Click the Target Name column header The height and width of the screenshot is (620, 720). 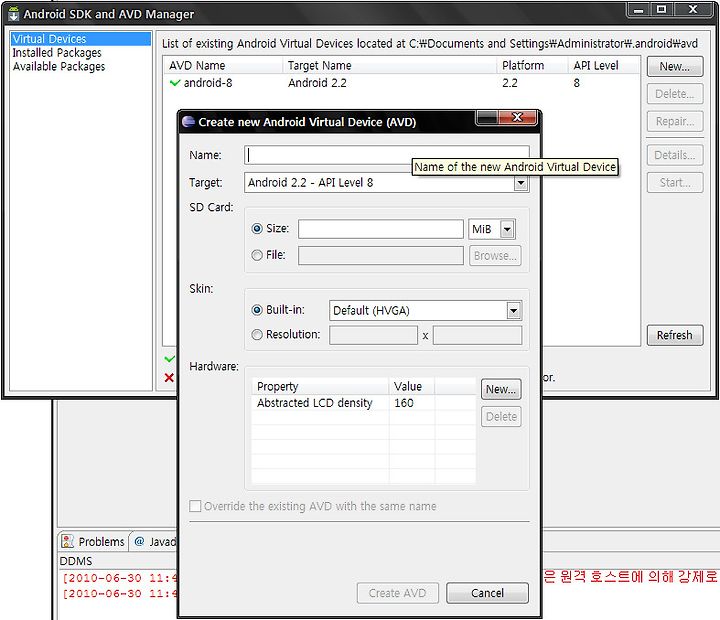click(x=389, y=66)
